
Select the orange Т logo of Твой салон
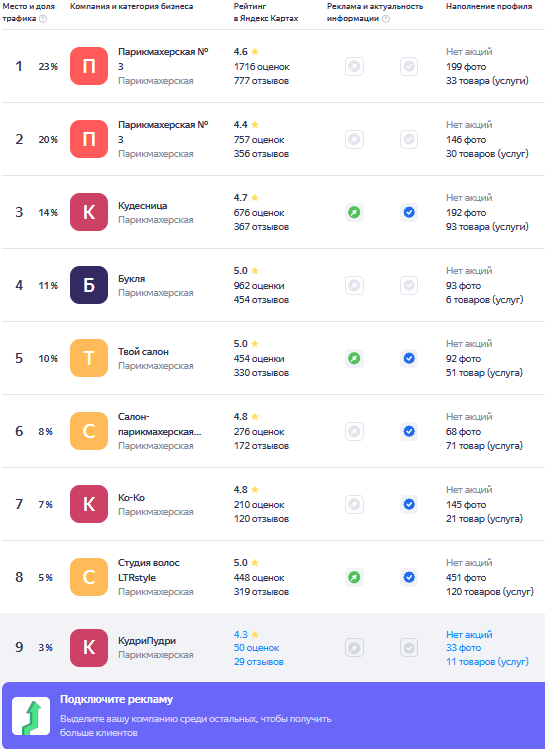point(89,358)
